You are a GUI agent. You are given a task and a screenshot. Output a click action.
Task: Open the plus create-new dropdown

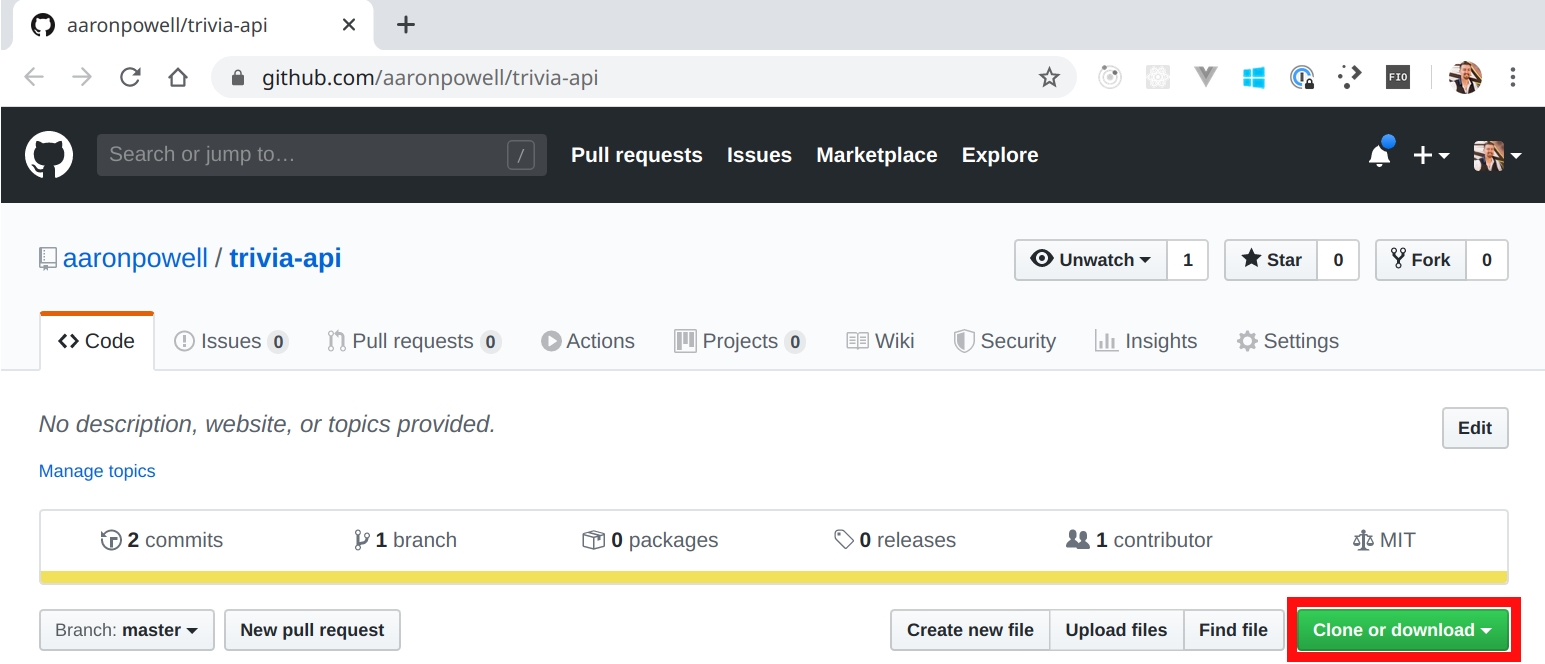[x=1430, y=155]
